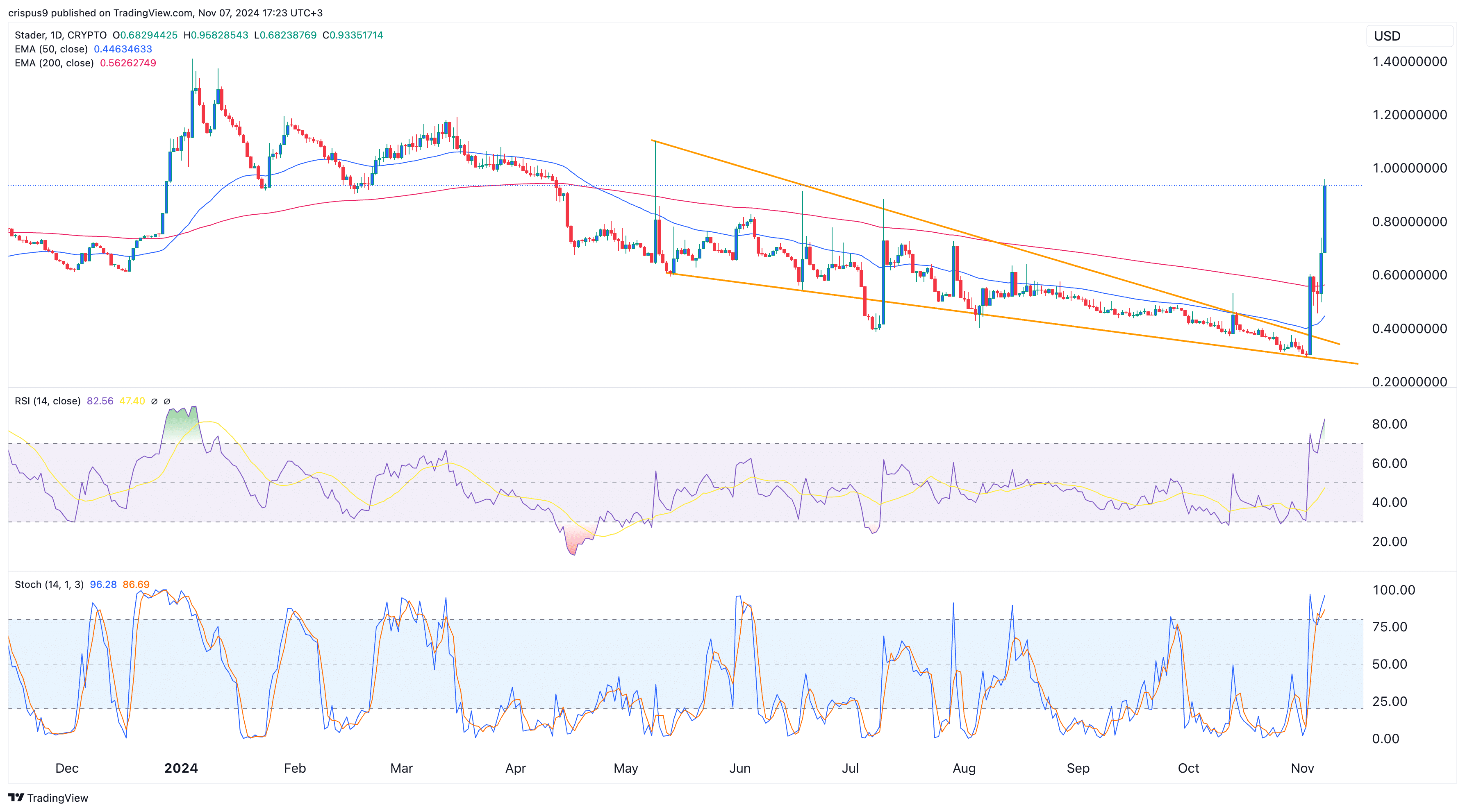Click the Jun label on time axis
1465x812 pixels.
pos(740,768)
